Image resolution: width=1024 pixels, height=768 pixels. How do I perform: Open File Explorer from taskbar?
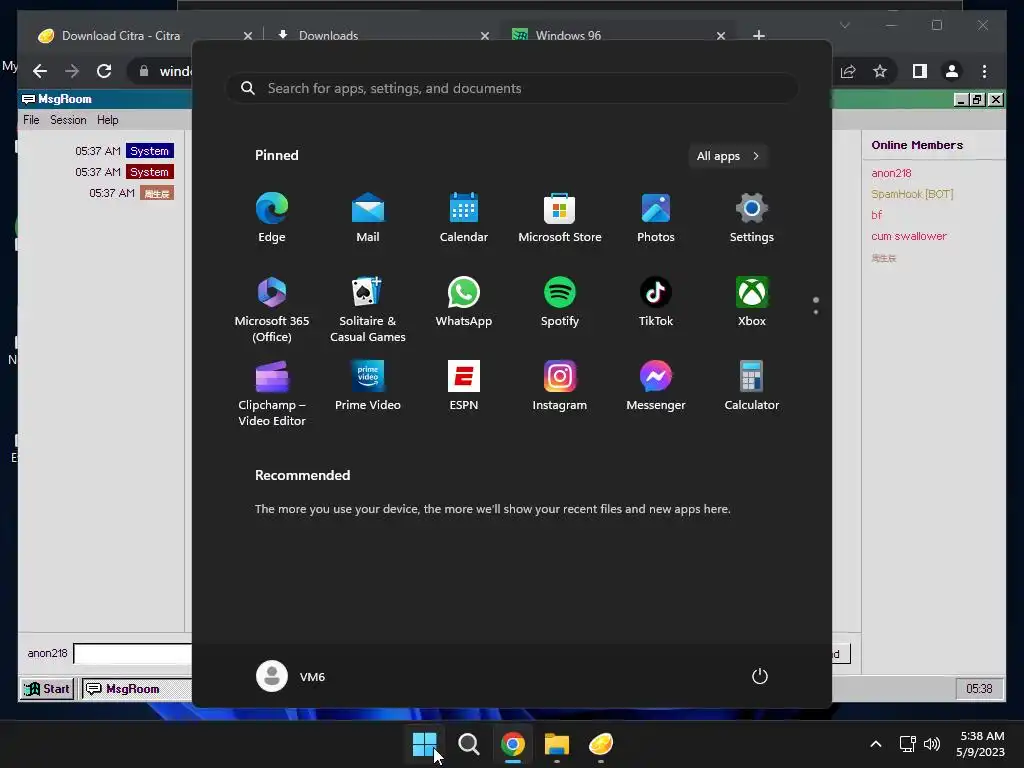556,743
